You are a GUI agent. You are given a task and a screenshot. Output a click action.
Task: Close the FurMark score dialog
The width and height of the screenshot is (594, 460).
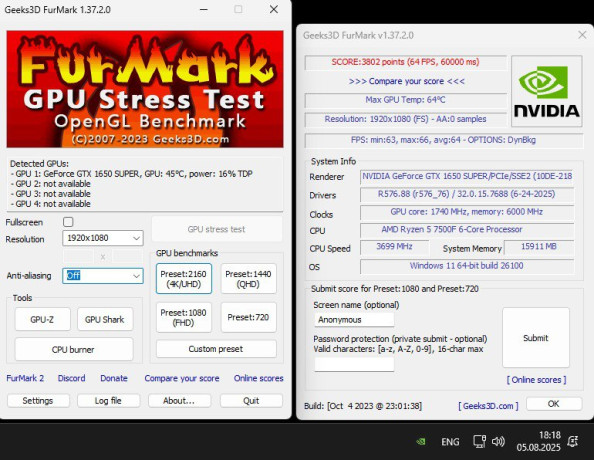point(582,35)
